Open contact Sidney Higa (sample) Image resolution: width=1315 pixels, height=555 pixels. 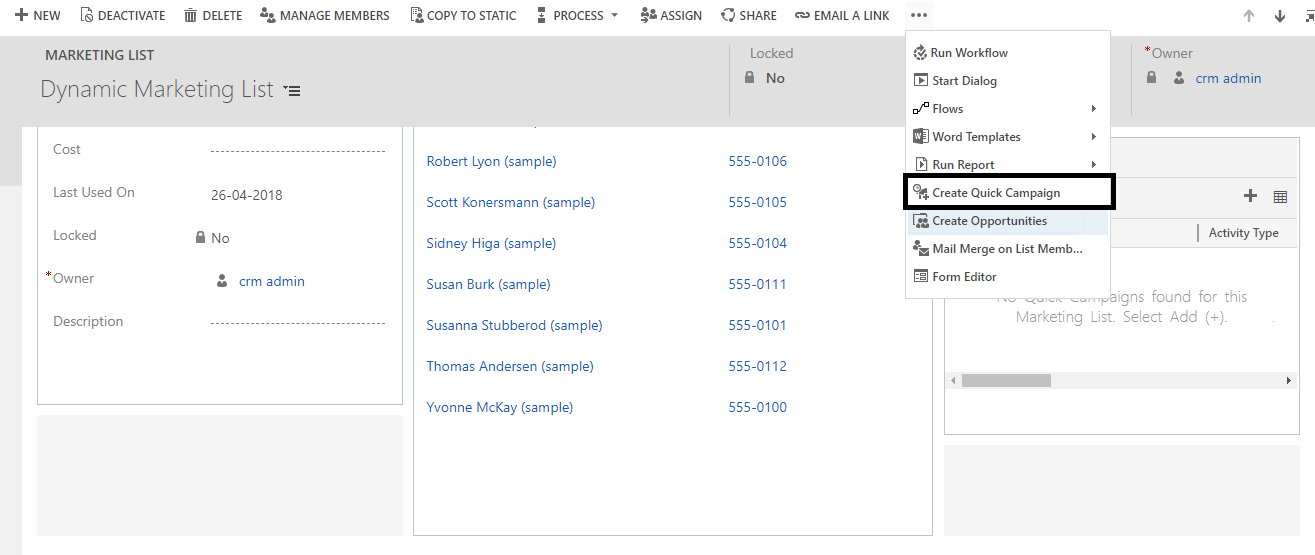point(491,243)
